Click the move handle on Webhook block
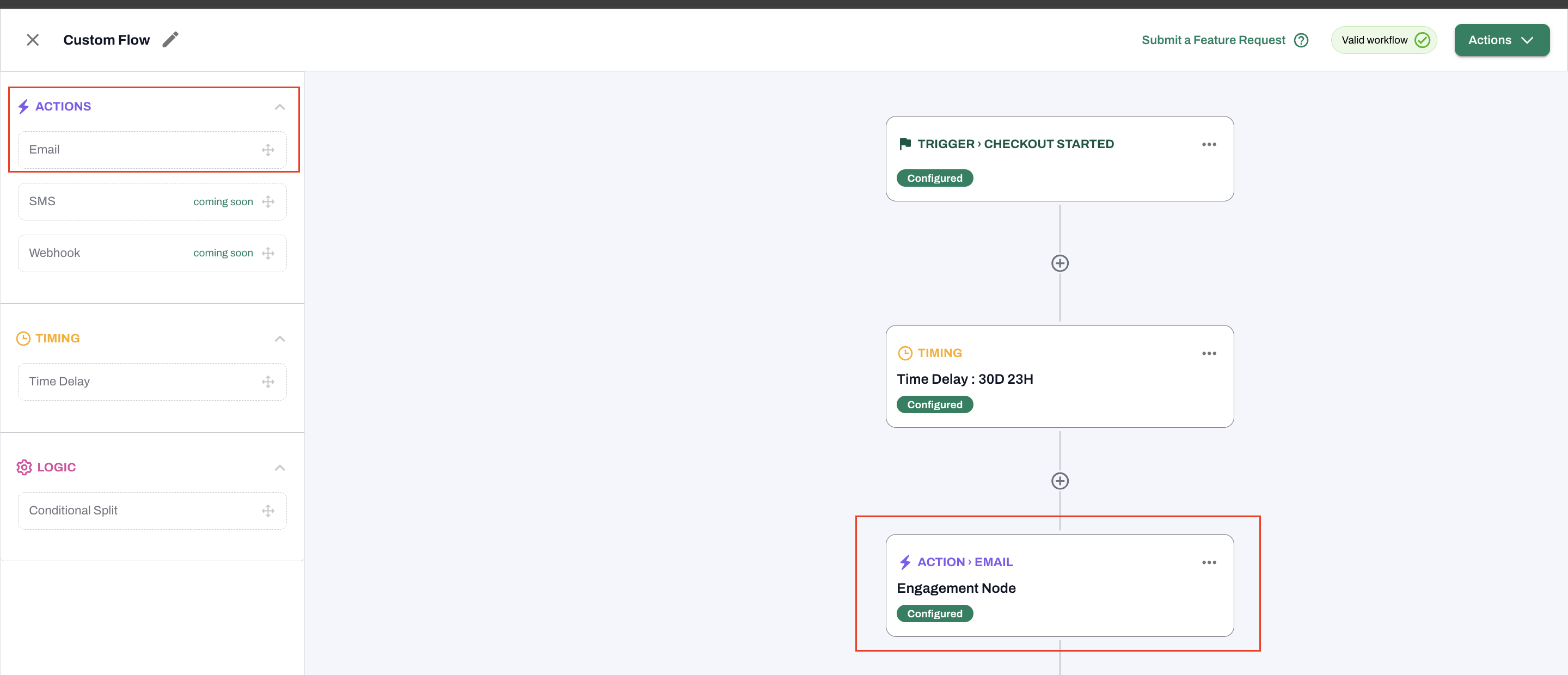The width and height of the screenshot is (1568, 675). tap(268, 253)
